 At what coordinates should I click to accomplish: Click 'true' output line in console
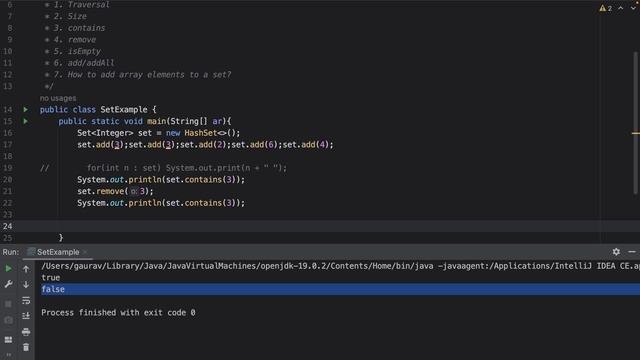(51, 278)
